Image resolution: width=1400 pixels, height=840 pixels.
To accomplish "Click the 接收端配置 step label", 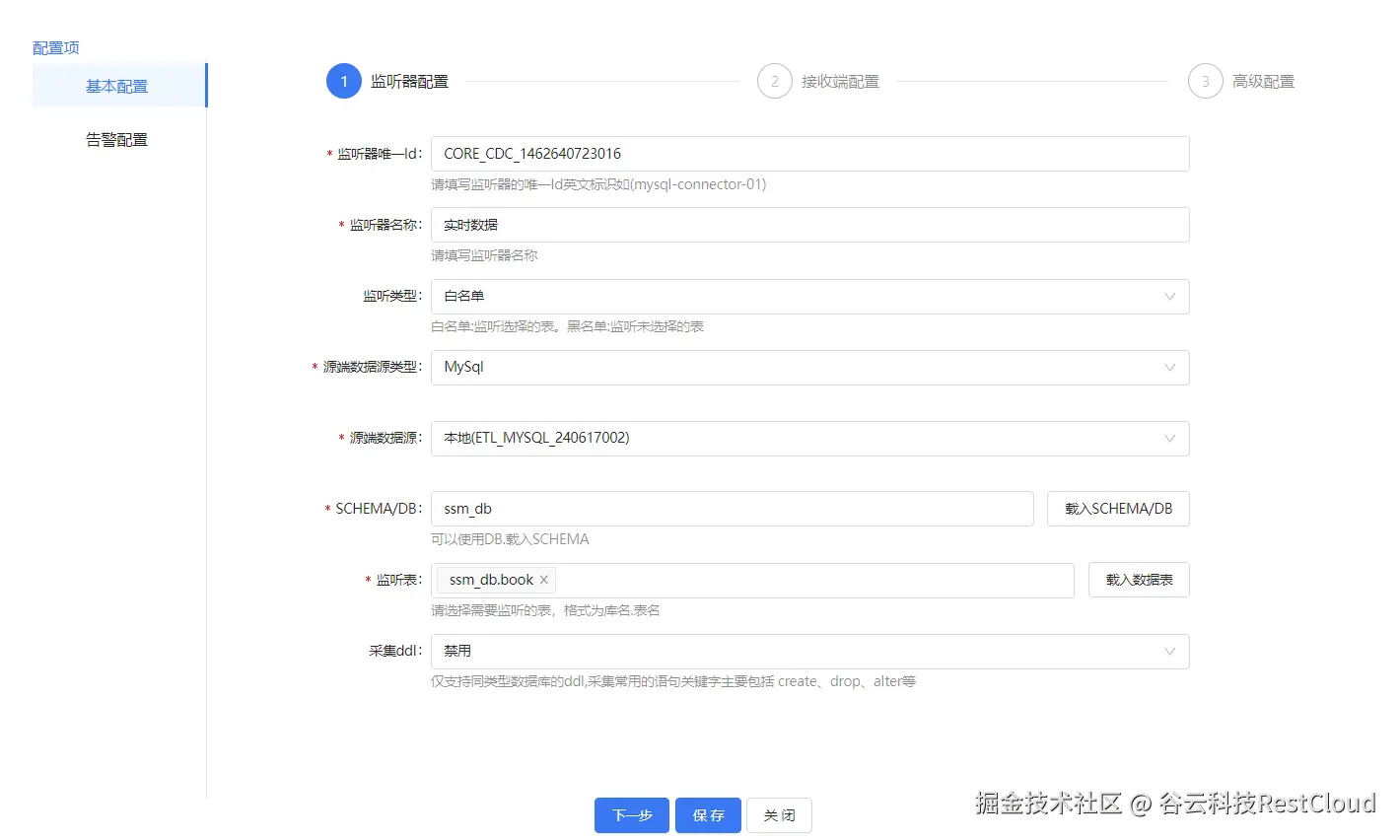I will click(841, 82).
